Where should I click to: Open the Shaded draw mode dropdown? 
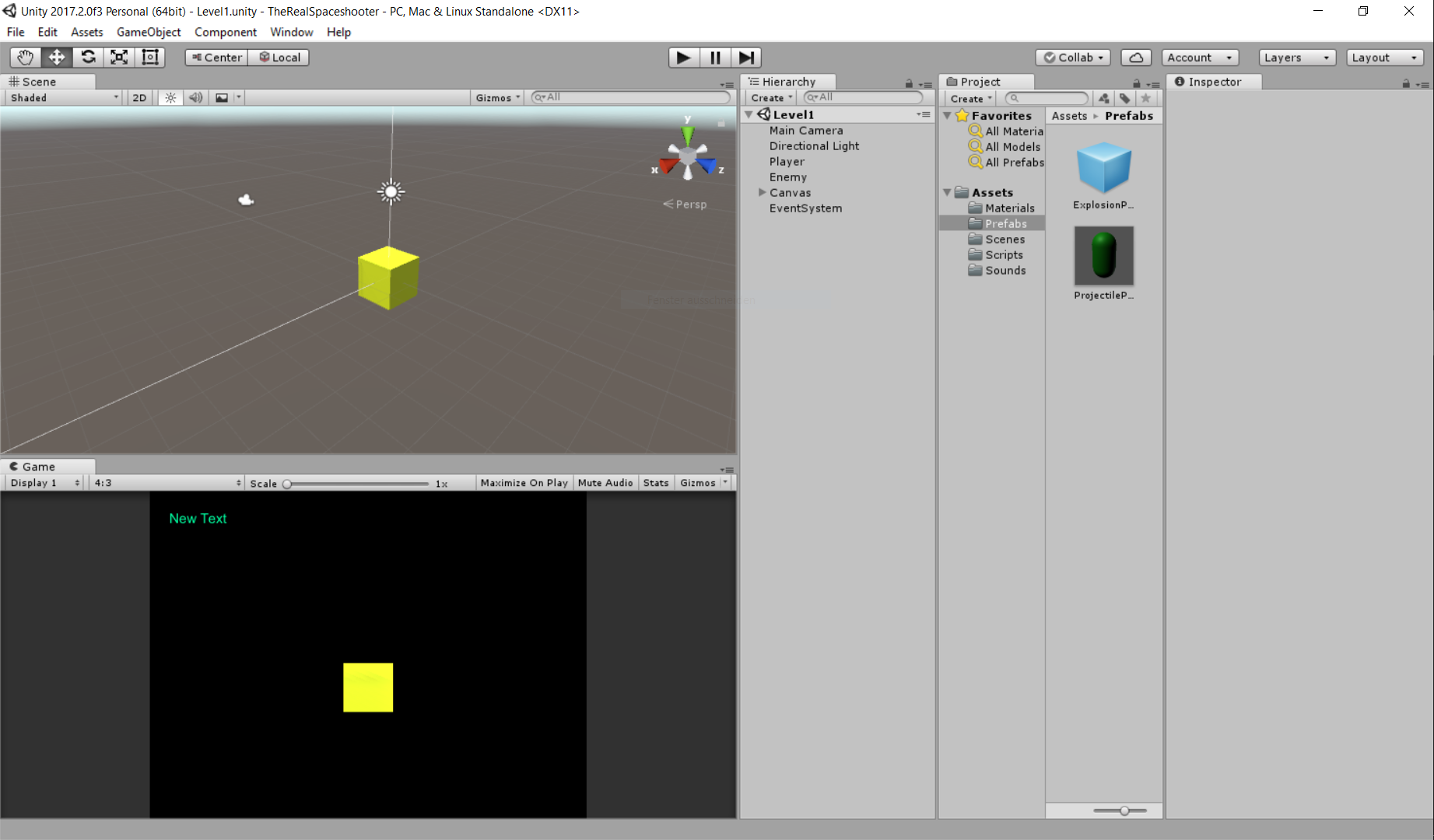point(64,98)
